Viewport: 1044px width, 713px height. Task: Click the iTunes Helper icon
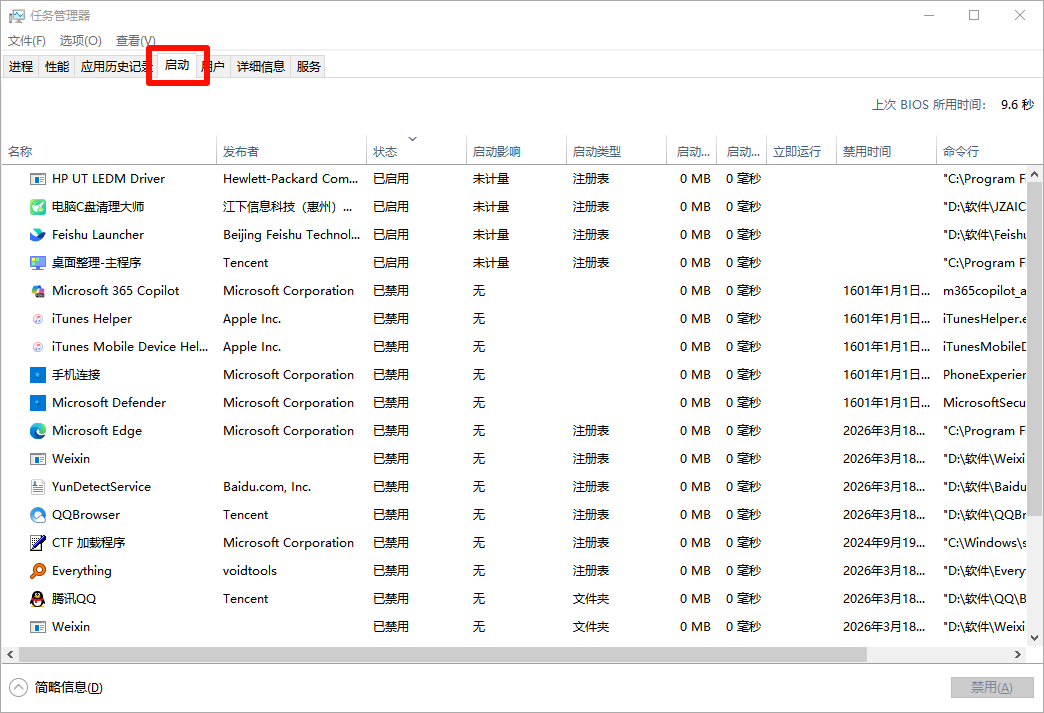click(x=38, y=319)
